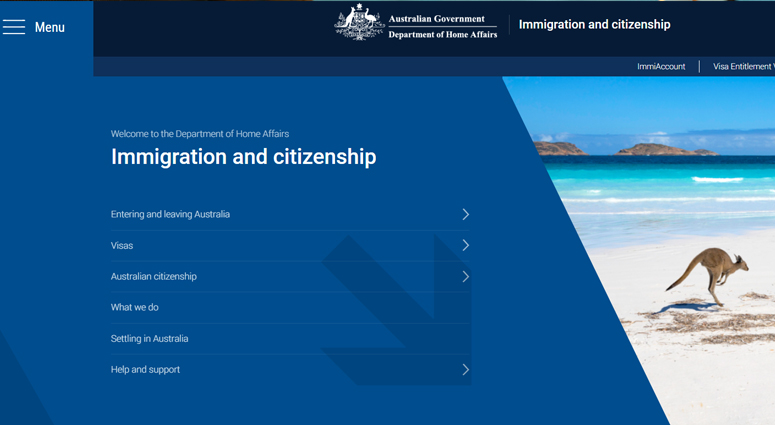Select the Australian citizenship link

(x=153, y=276)
